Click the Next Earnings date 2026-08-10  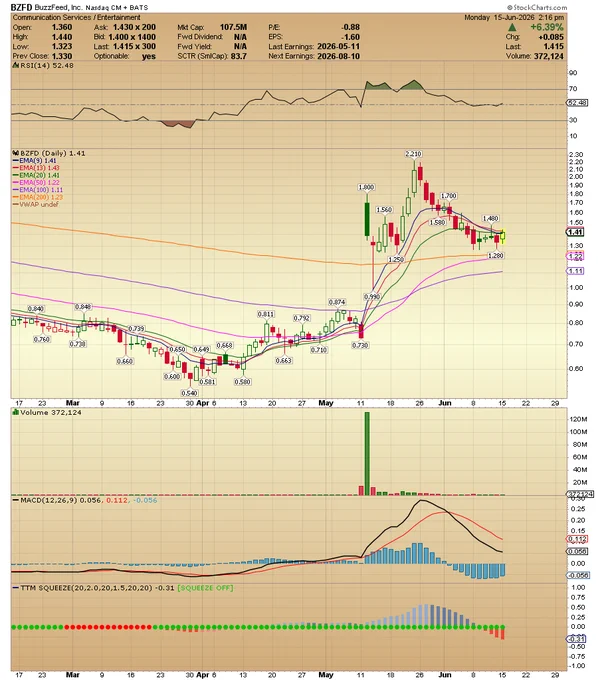338,56
